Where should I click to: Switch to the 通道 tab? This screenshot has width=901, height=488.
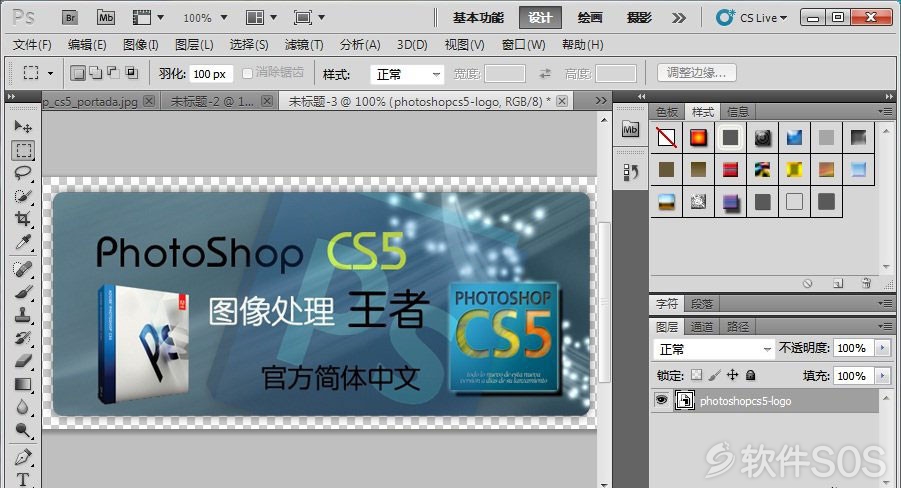pos(701,327)
